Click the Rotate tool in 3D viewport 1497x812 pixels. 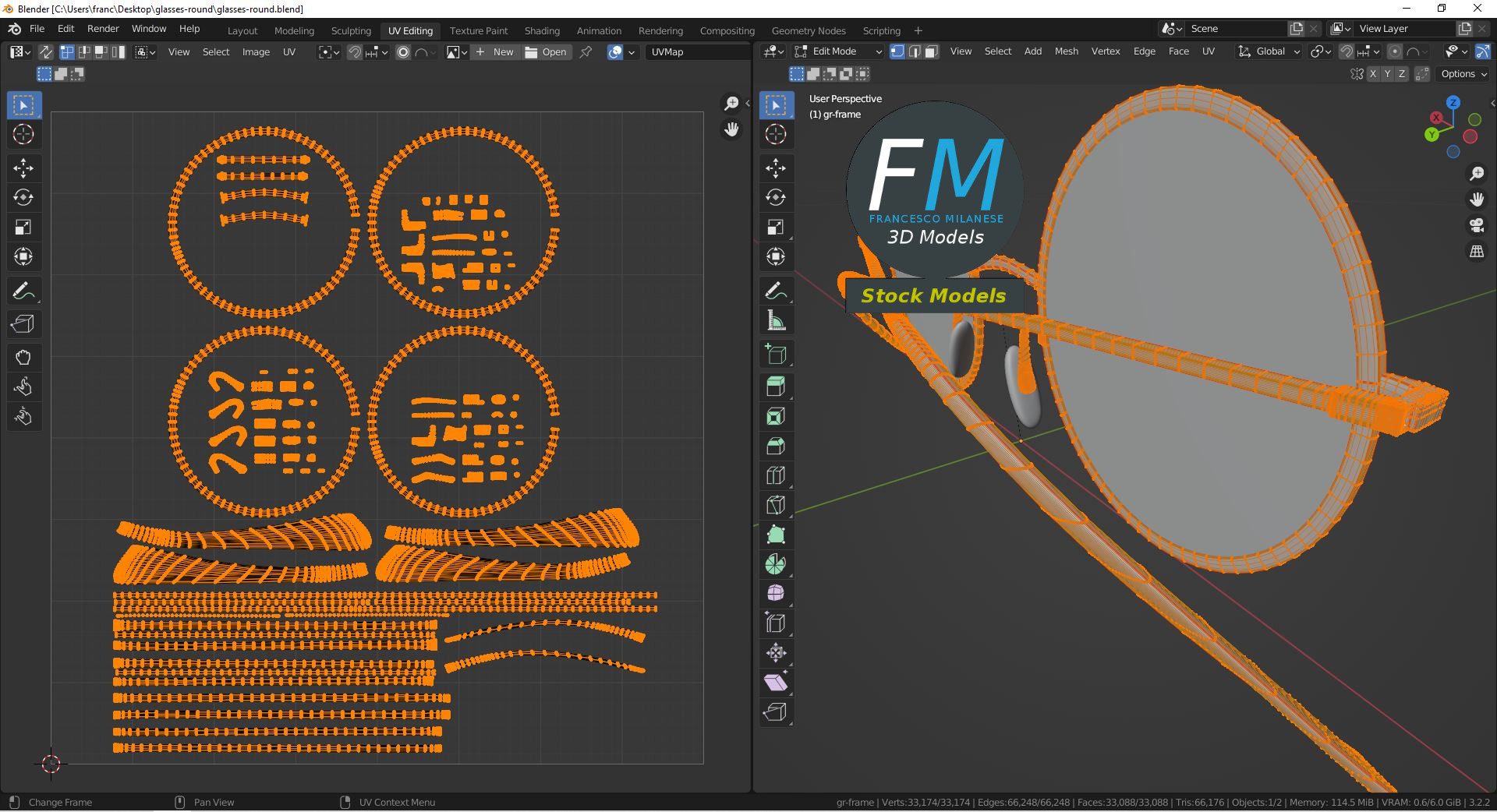pyautogui.click(x=776, y=198)
